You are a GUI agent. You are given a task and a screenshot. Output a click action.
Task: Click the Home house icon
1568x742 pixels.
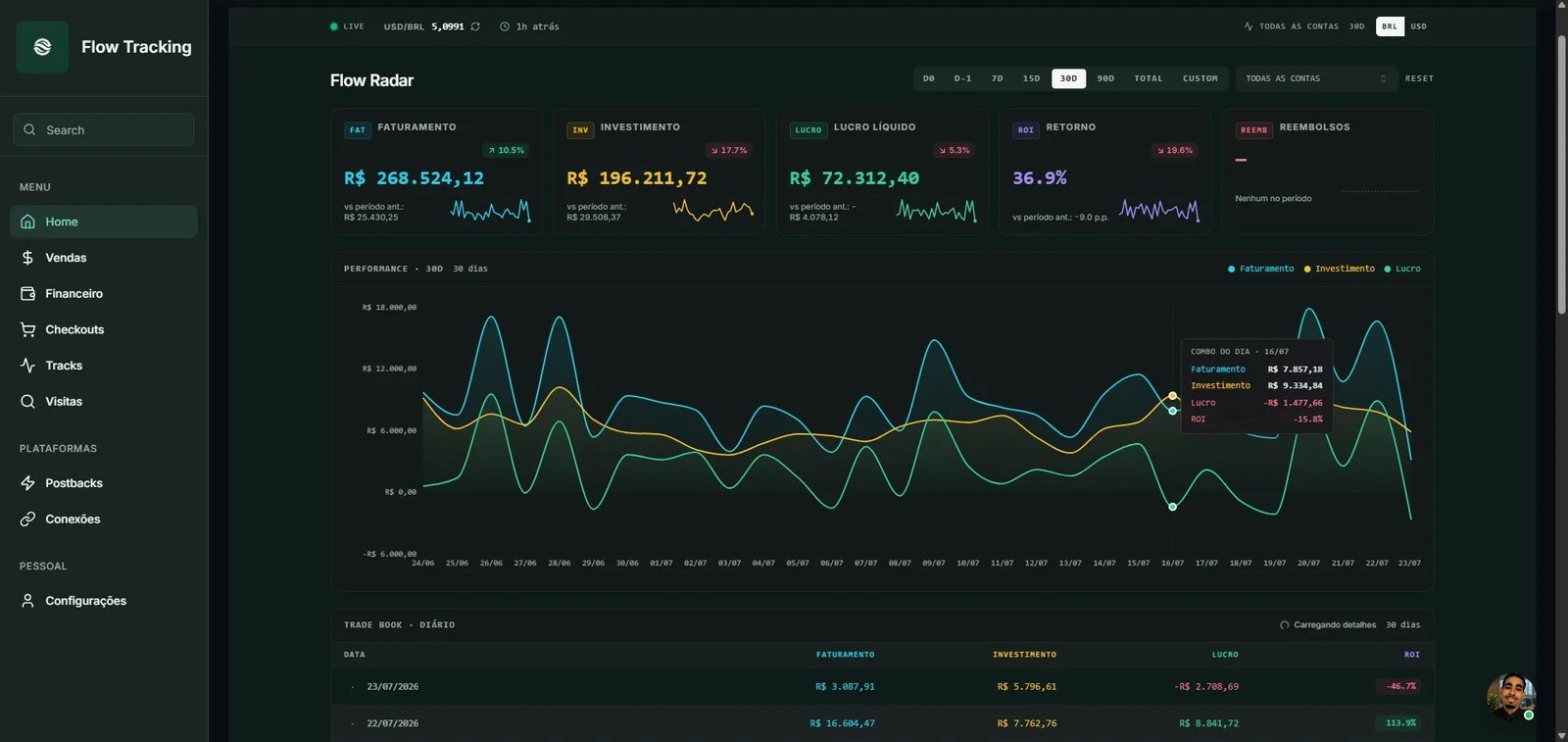tap(27, 222)
